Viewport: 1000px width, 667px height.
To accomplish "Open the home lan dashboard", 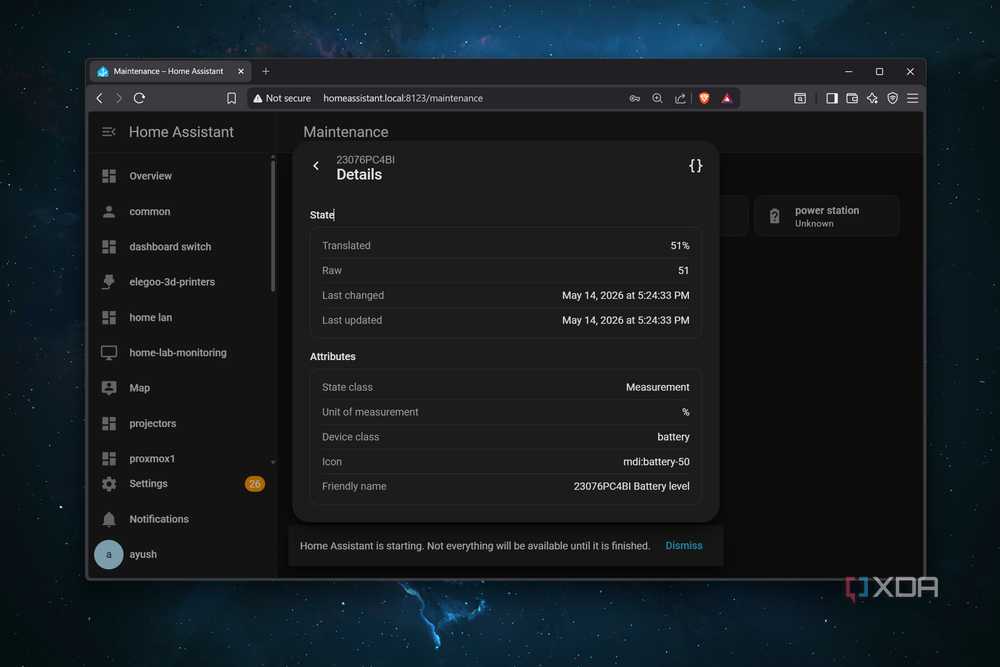I will 151,318.
